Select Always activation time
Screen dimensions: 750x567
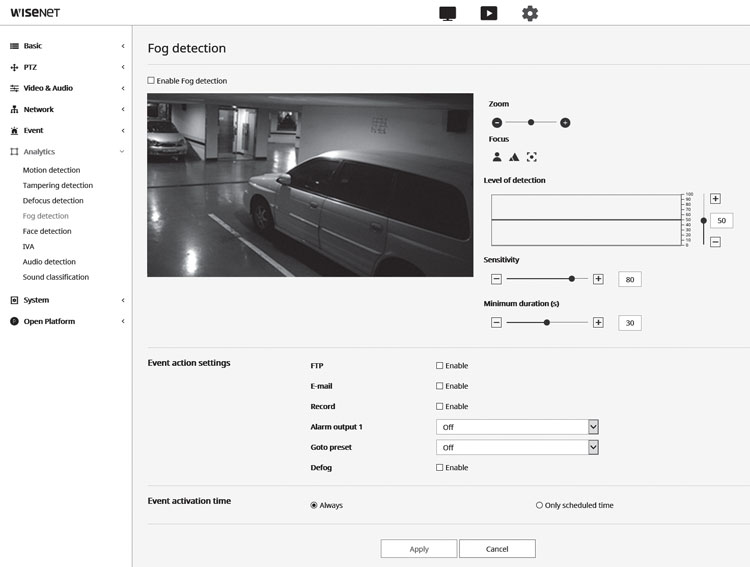click(x=314, y=505)
